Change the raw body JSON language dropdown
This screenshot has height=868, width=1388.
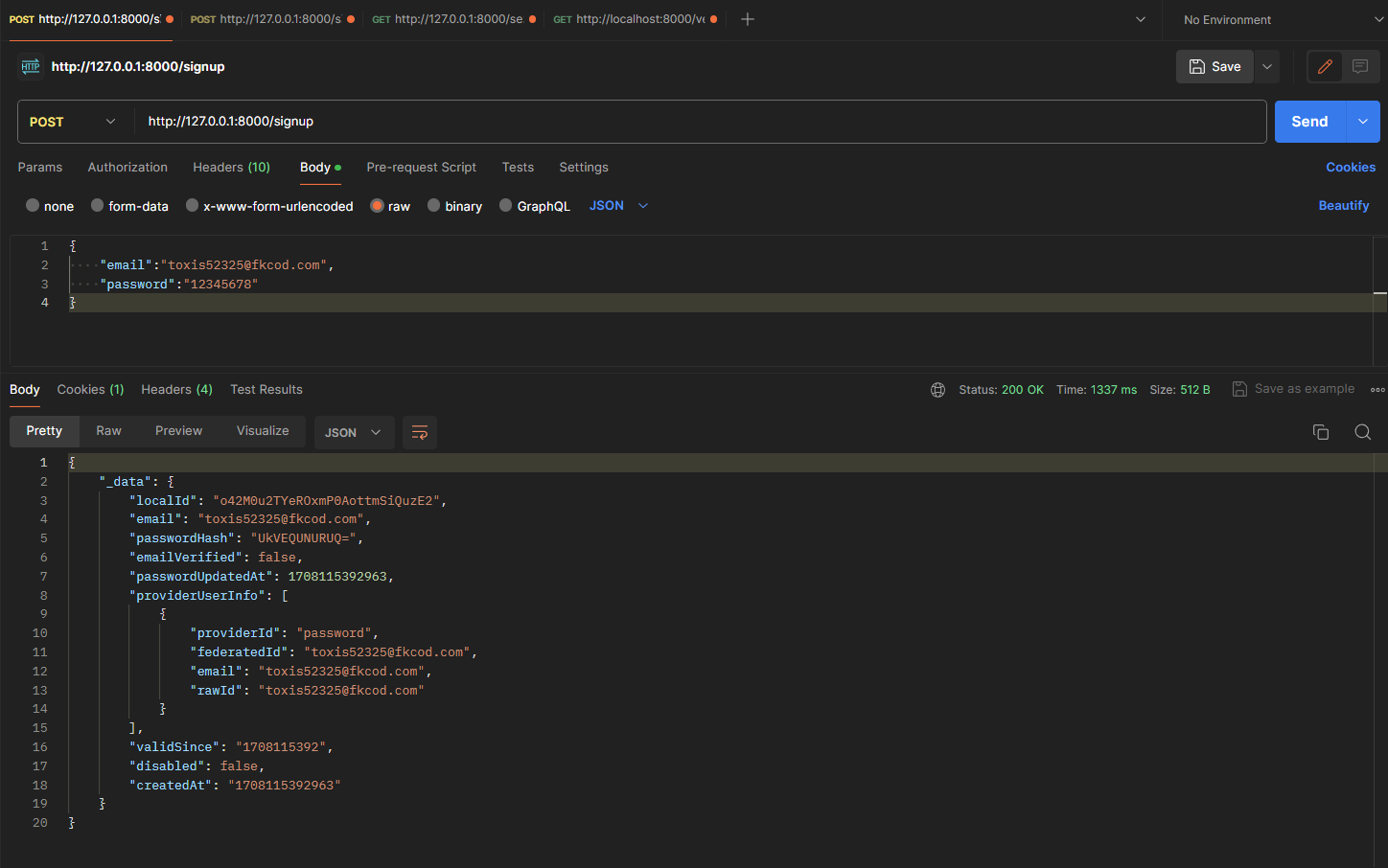point(618,206)
